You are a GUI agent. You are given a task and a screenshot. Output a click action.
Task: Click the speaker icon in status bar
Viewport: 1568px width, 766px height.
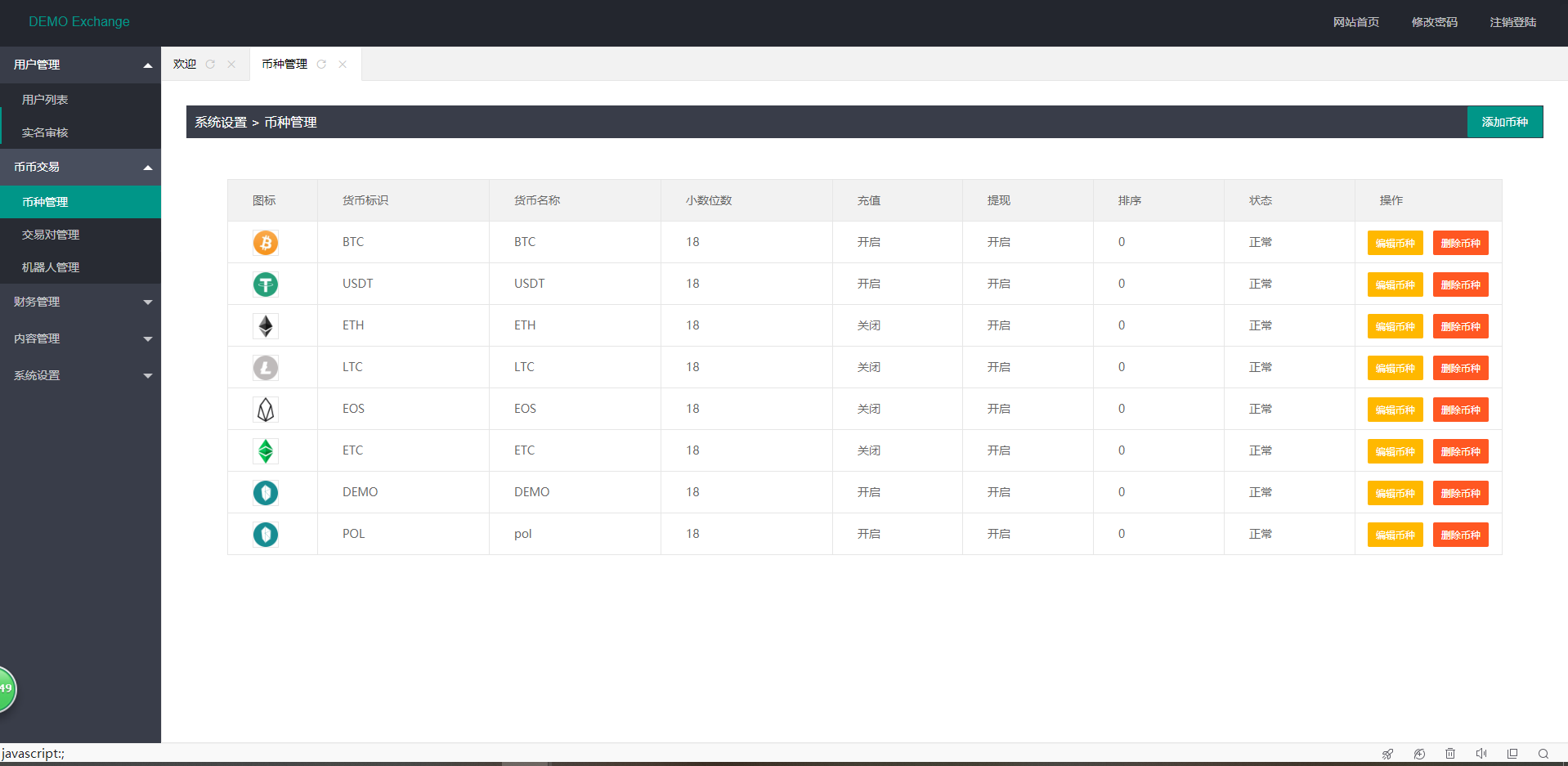pos(1481,754)
